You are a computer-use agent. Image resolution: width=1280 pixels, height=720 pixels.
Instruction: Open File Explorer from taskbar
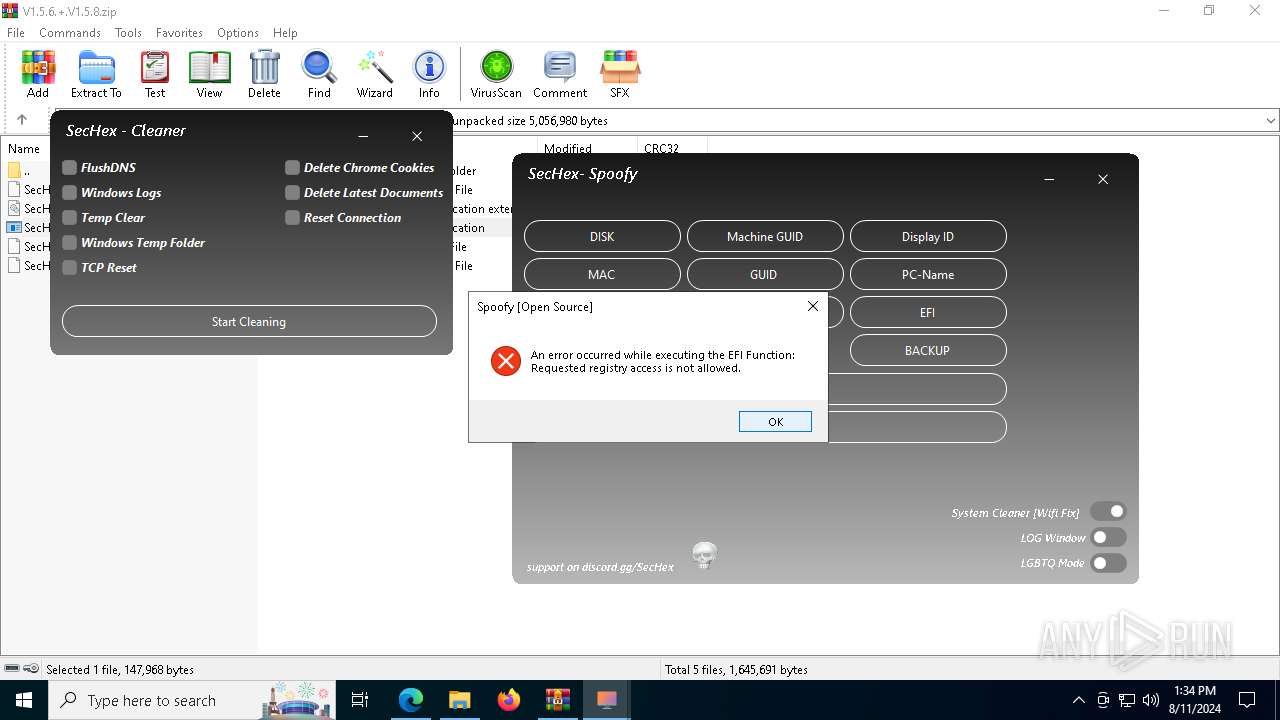click(x=460, y=700)
